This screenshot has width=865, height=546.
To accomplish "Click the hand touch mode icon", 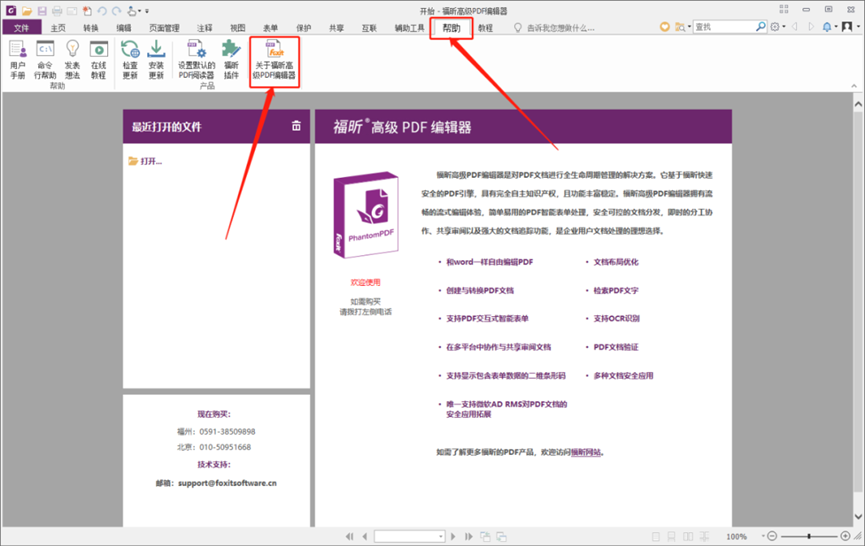I will 132,10.
